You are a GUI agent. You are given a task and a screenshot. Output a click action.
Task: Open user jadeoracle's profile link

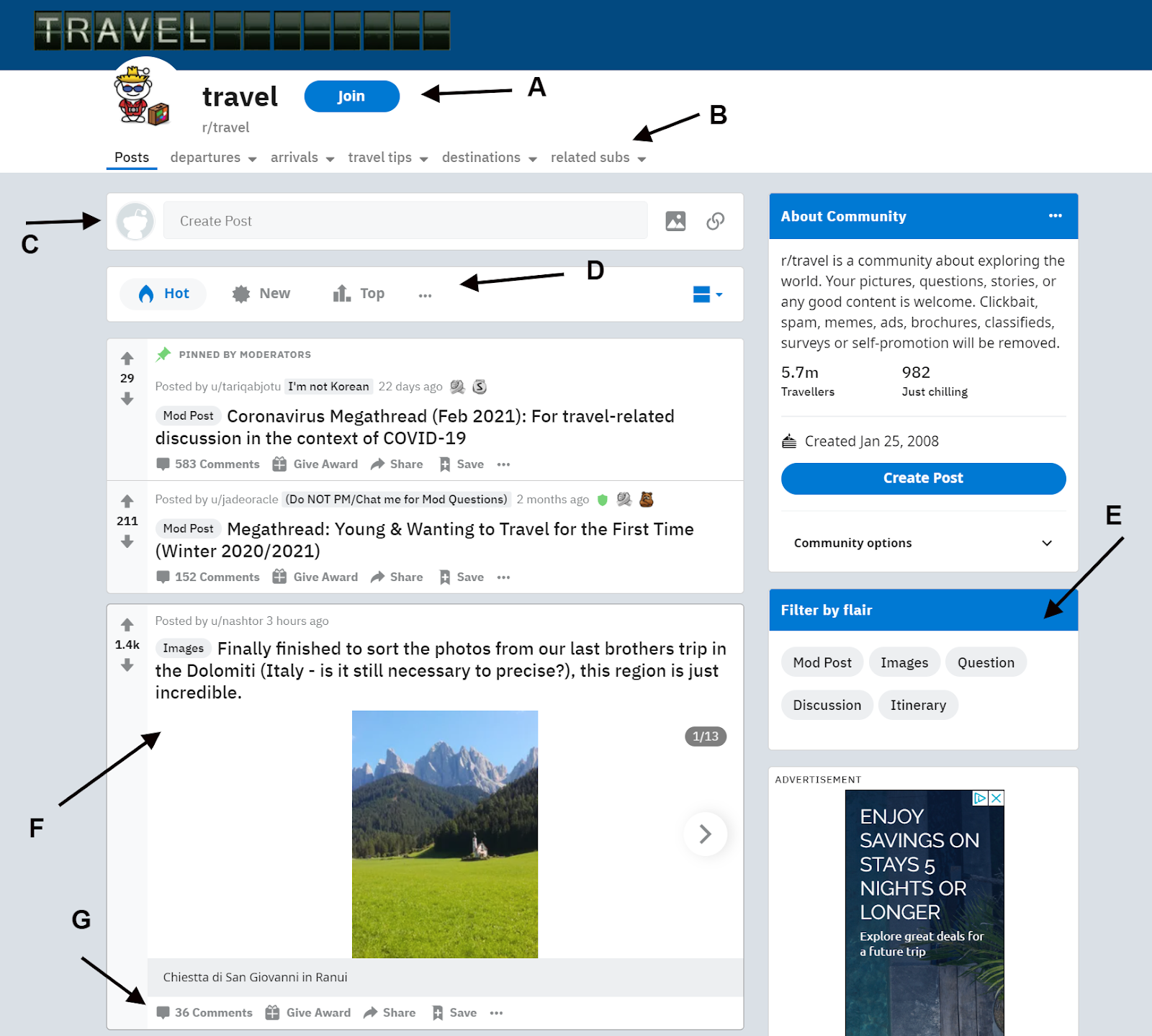coord(244,500)
